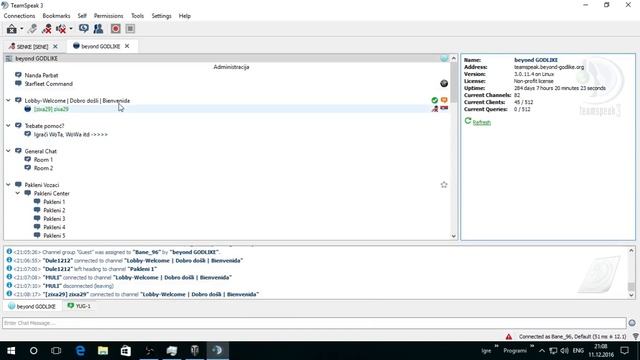Screen dimensions: 640x360
Task: Open the contacts manager toolbar icon
Action: click(98, 29)
